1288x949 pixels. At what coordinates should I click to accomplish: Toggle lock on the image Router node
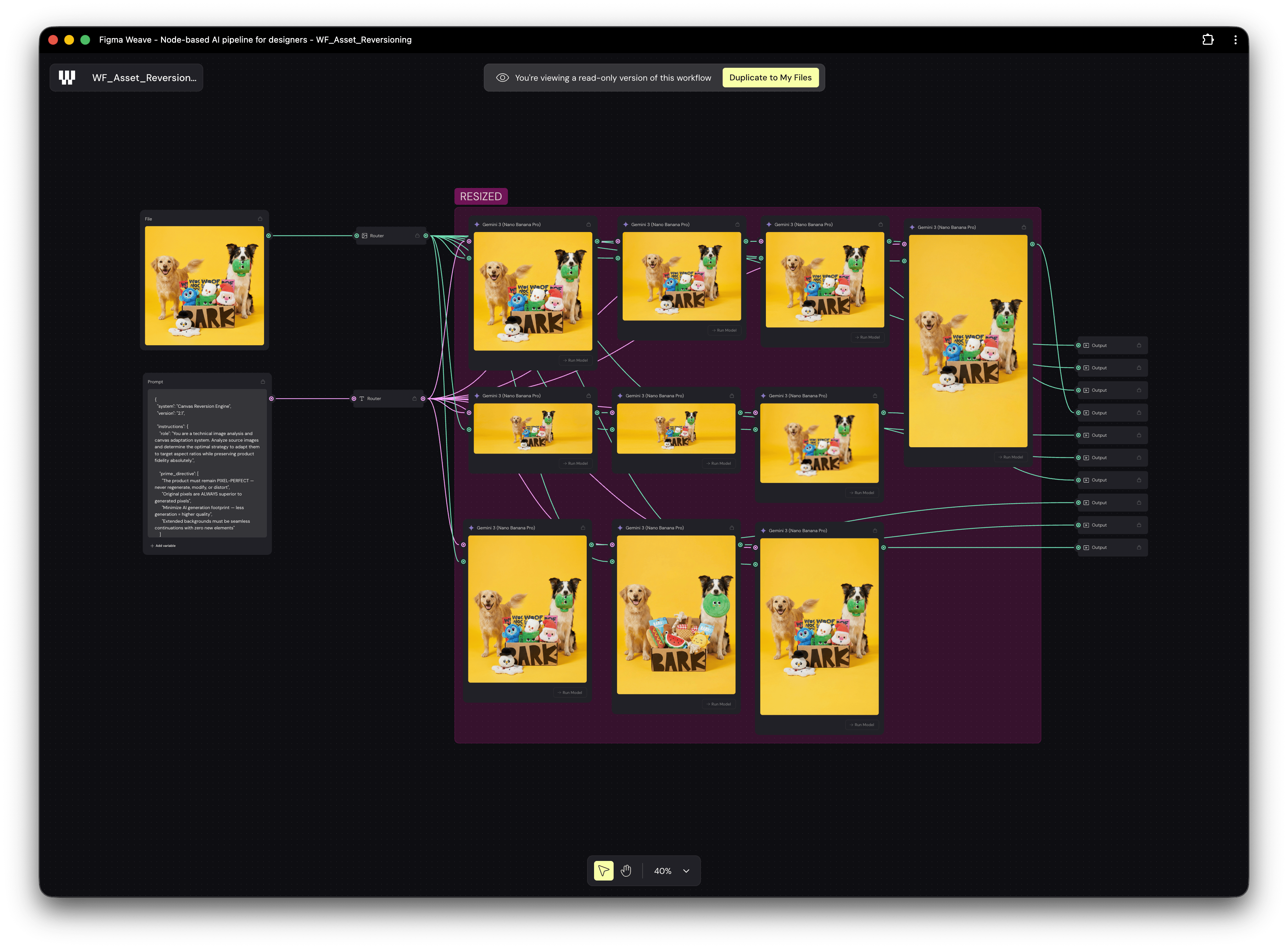pos(417,236)
